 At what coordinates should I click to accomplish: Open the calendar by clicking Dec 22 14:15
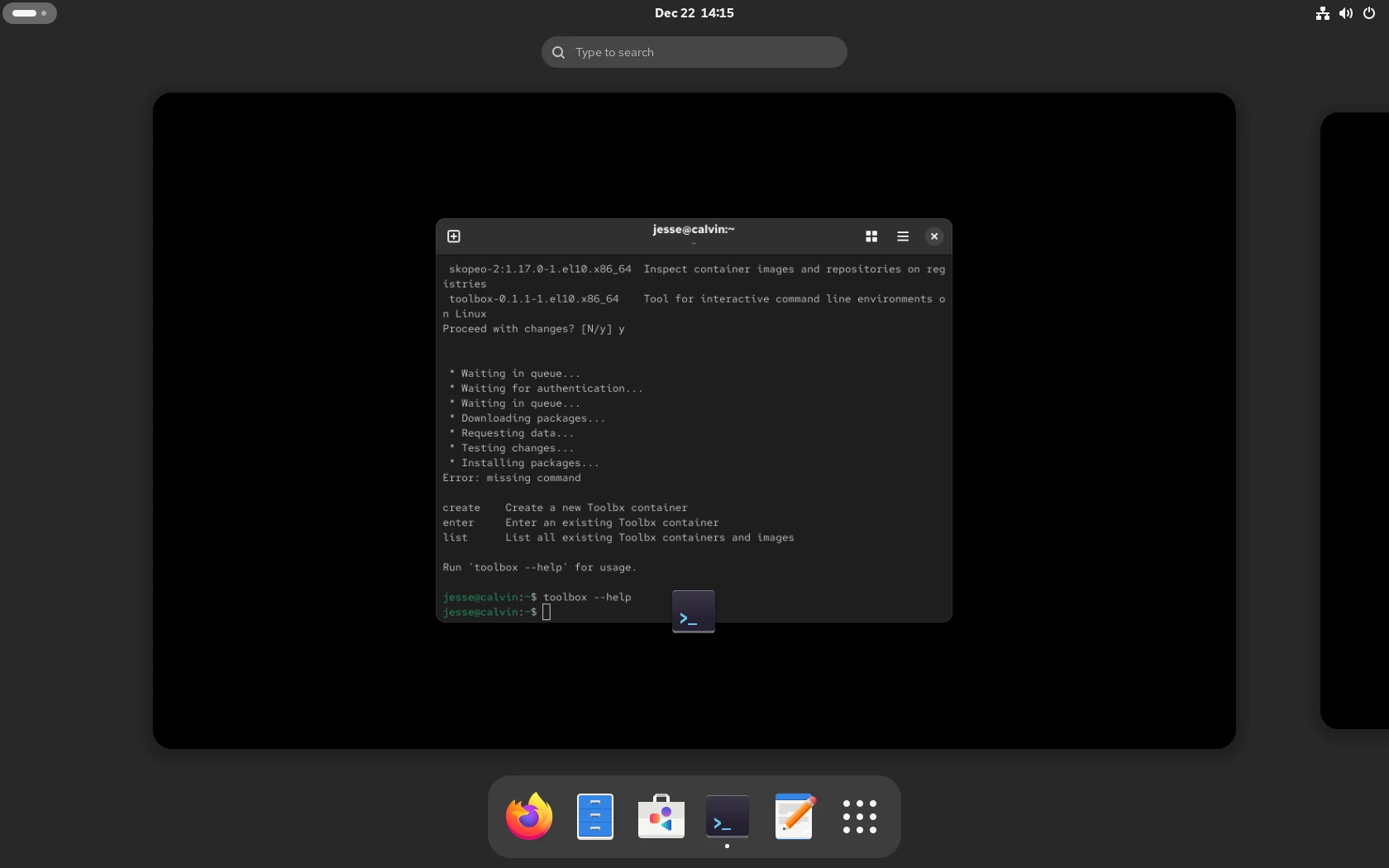click(x=694, y=12)
